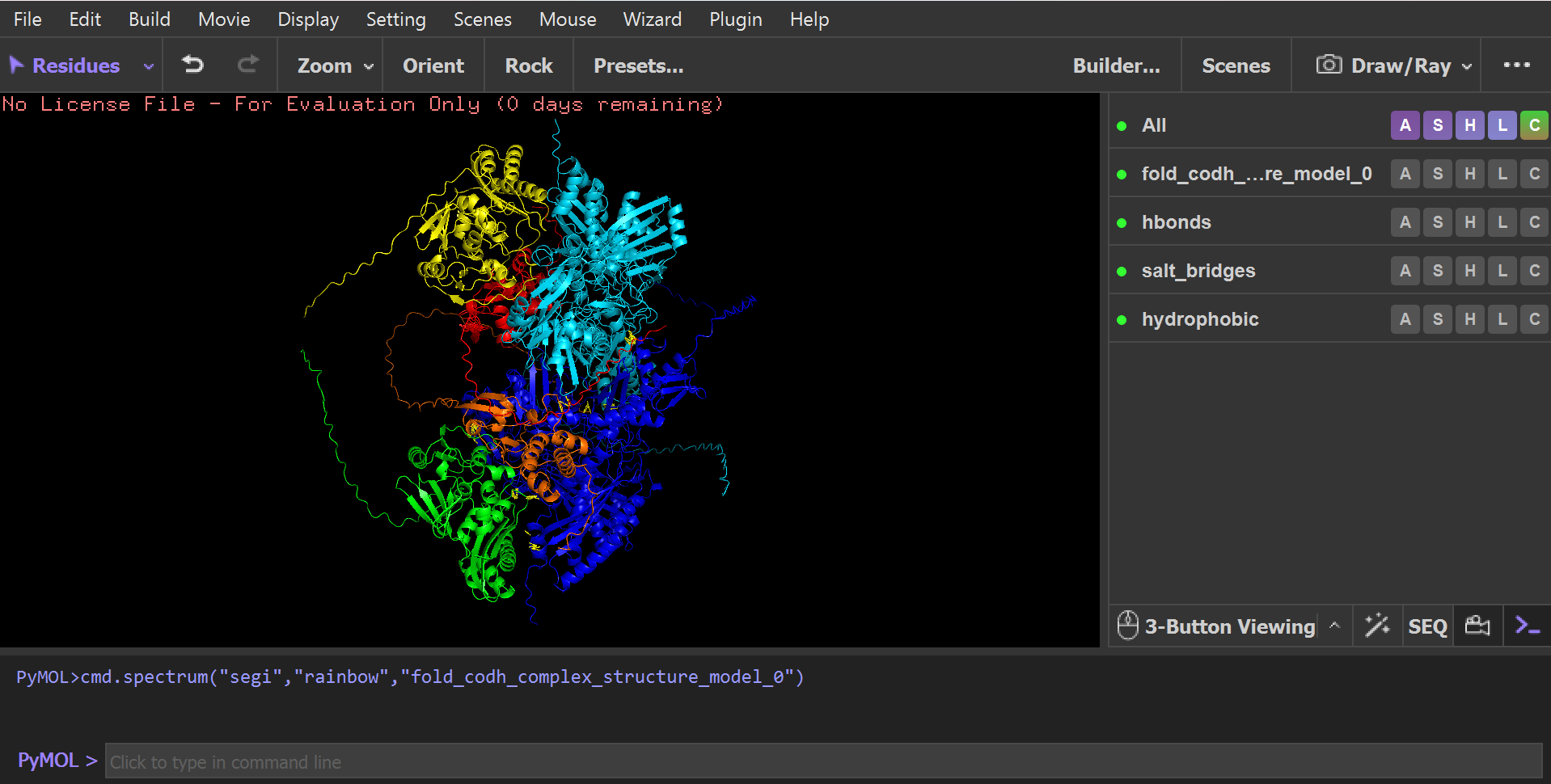Open the Mouse menu
1551x784 pixels.
click(x=568, y=19)
